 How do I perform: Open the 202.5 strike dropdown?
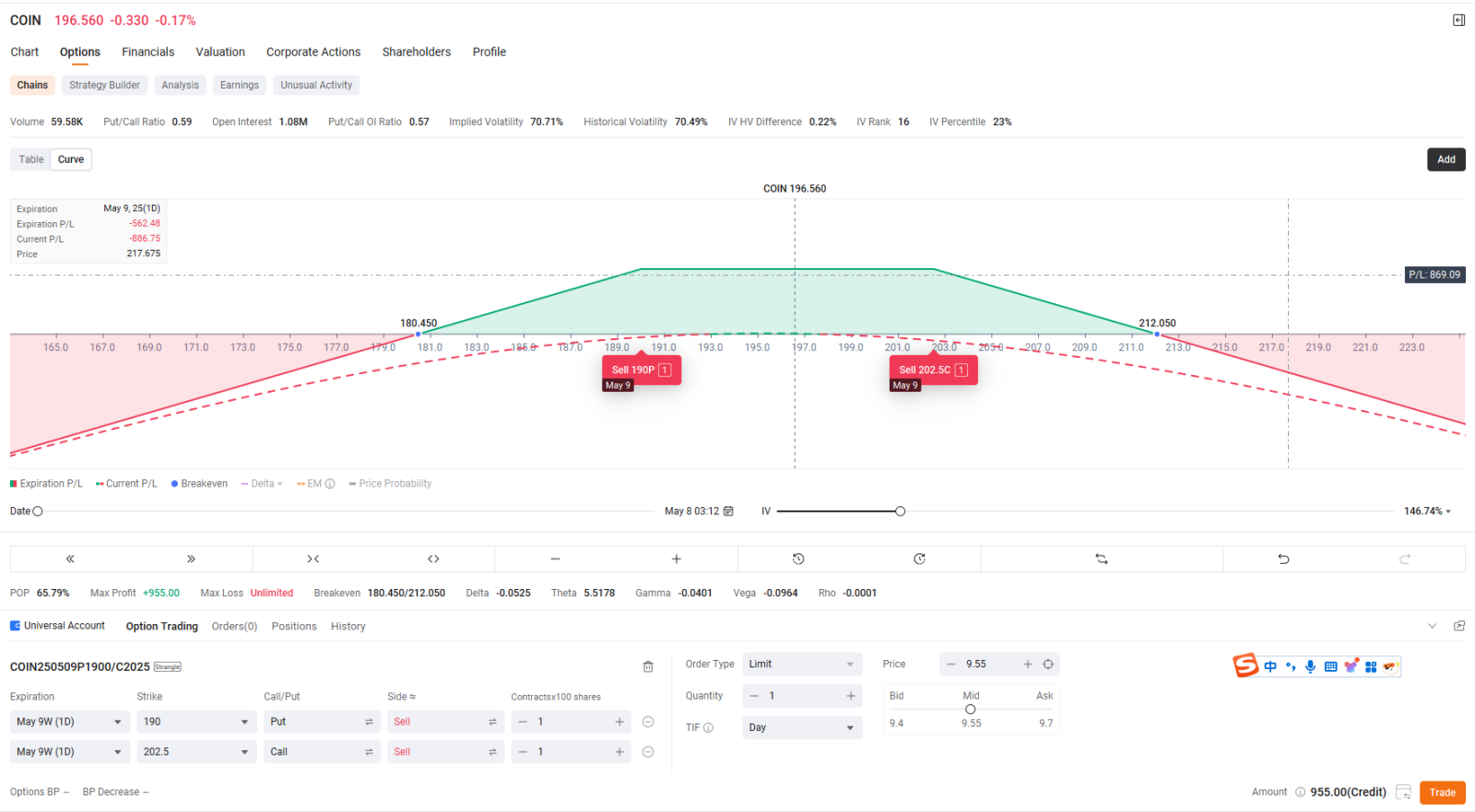(x=195, y=752)
